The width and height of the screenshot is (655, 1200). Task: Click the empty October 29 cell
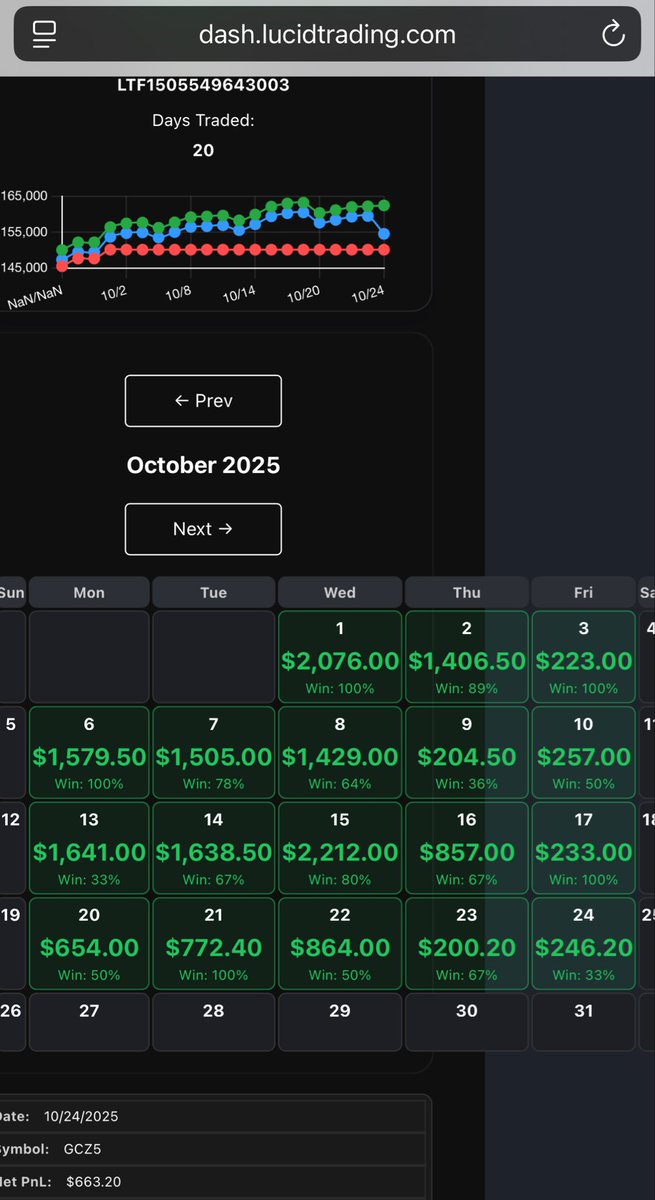[x=340, y=1022]
